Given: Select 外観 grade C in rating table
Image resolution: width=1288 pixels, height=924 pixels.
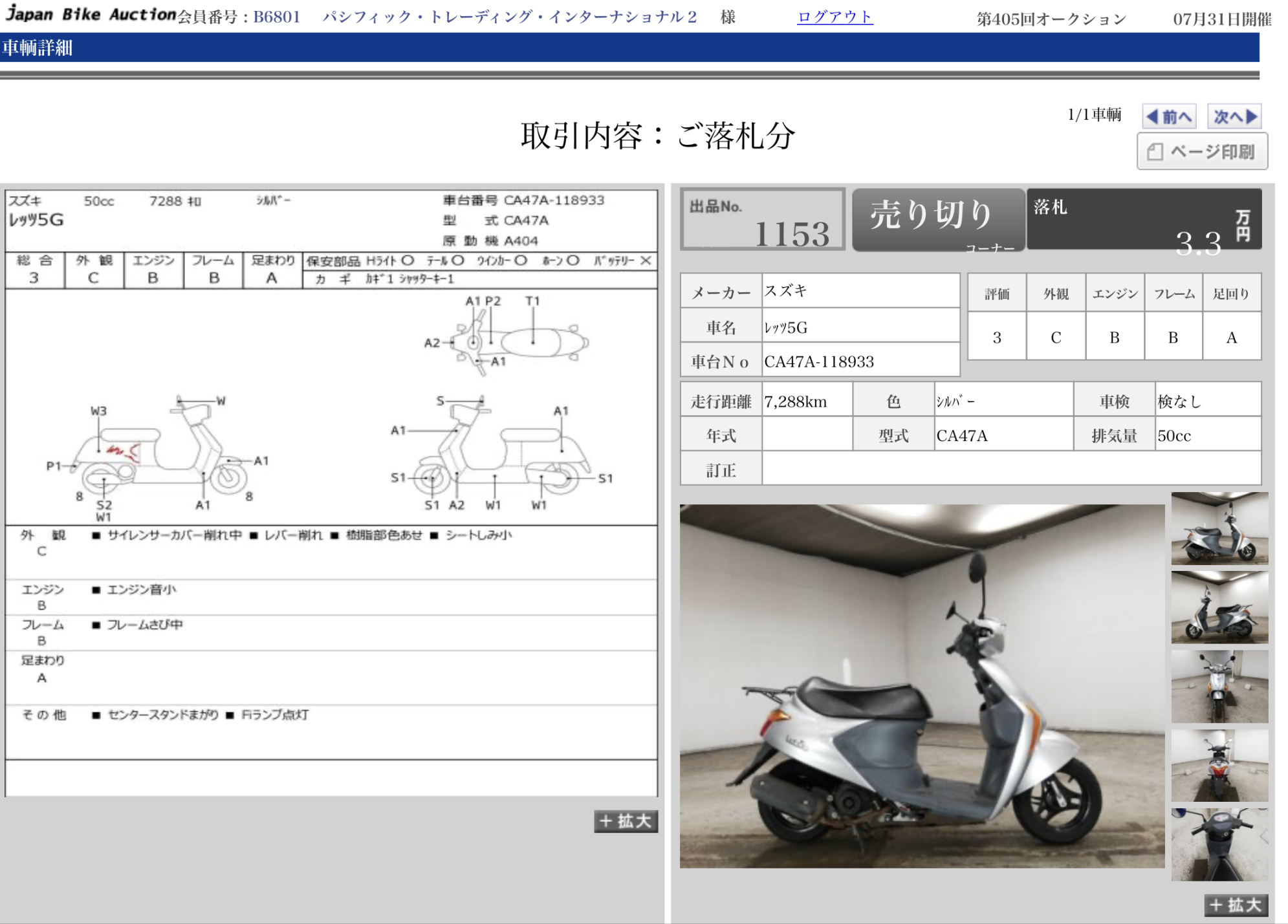Looking at the screenshot, I should click(x=1056, y=337).
